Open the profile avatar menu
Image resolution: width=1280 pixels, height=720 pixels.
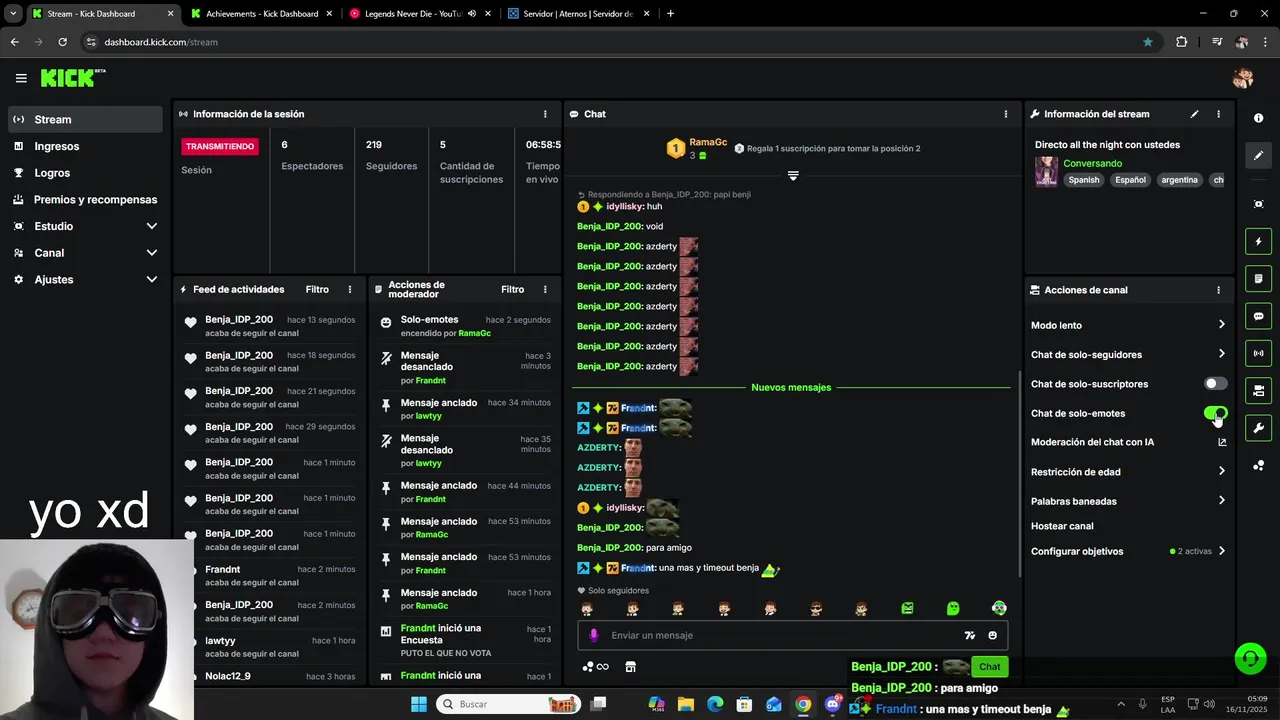coord(1243,78)
